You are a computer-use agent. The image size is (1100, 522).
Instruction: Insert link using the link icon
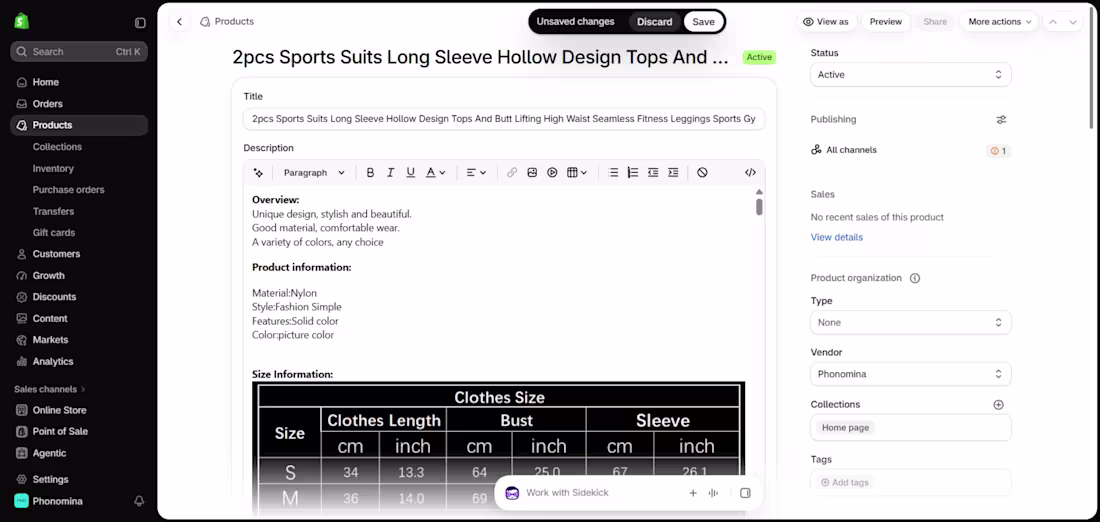(512, 173)
